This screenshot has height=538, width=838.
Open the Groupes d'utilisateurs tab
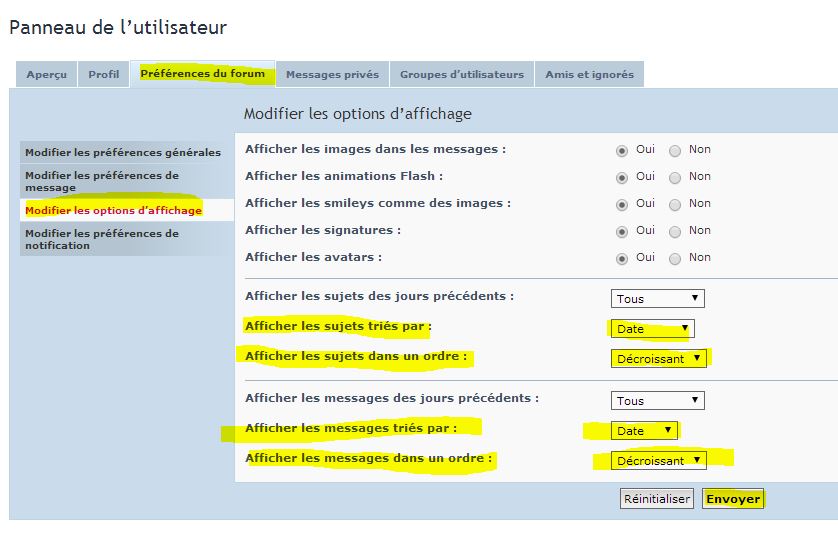(x=461, y=74)
